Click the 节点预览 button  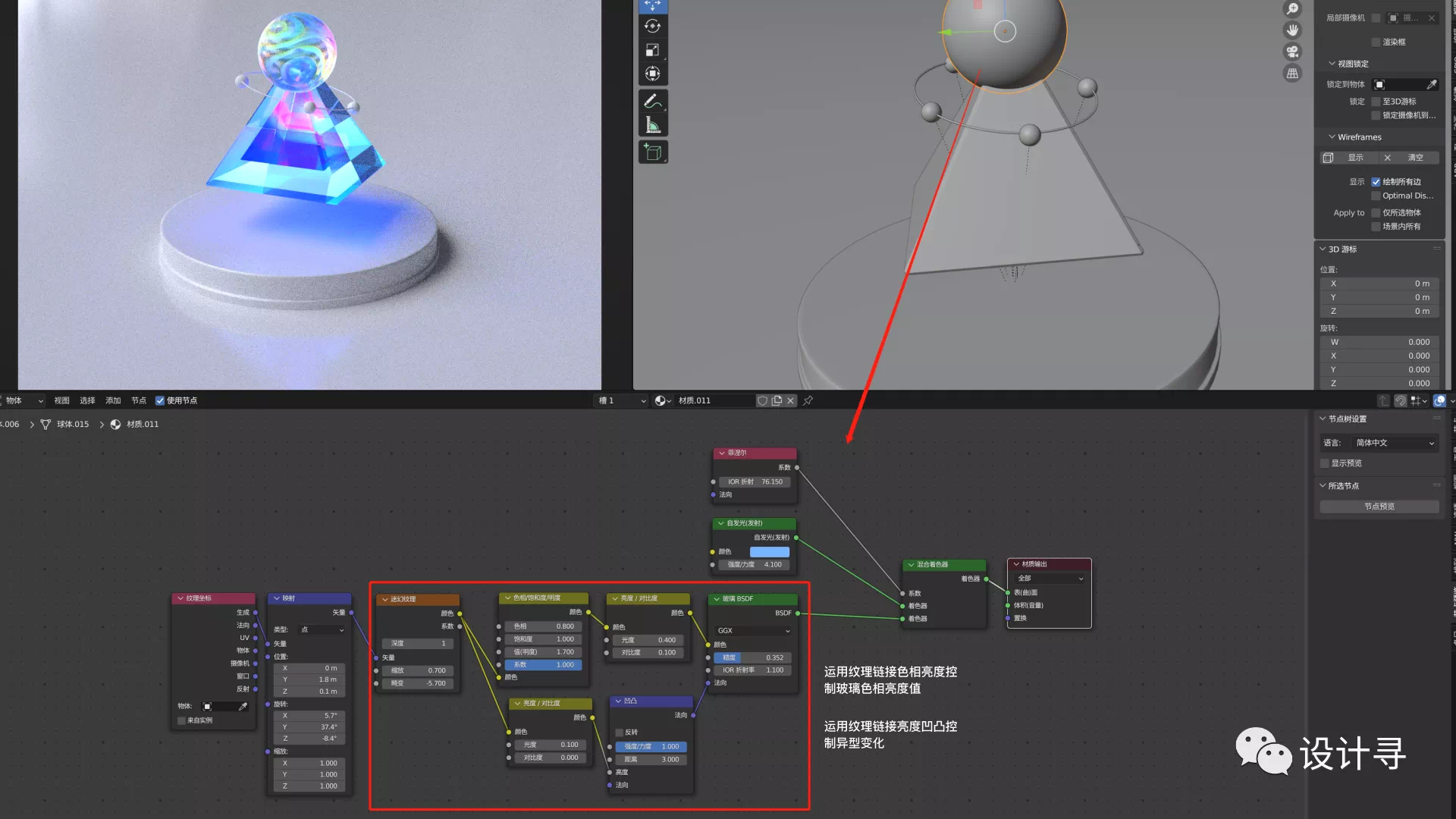(x=1379, y=507)
